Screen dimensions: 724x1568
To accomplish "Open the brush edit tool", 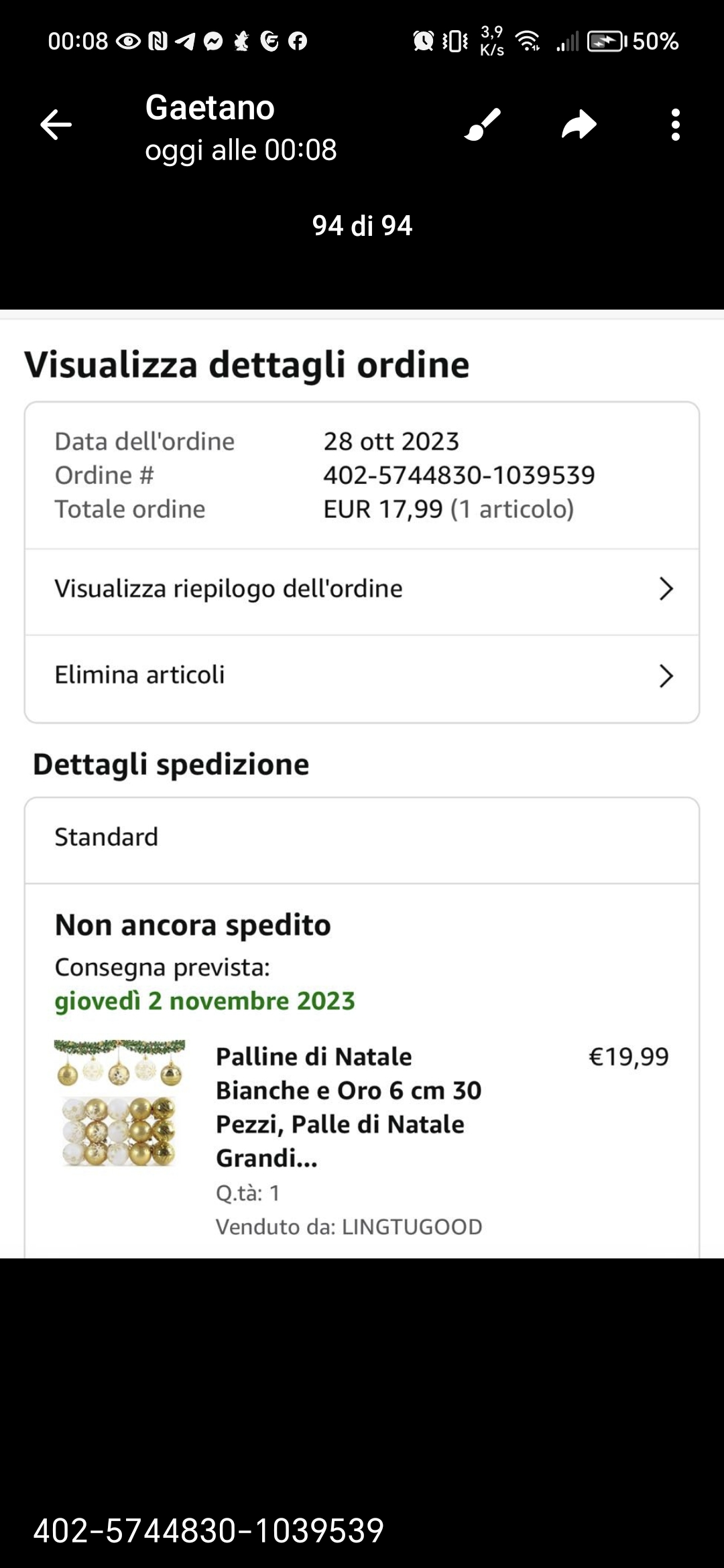I will tap(483, 125).
